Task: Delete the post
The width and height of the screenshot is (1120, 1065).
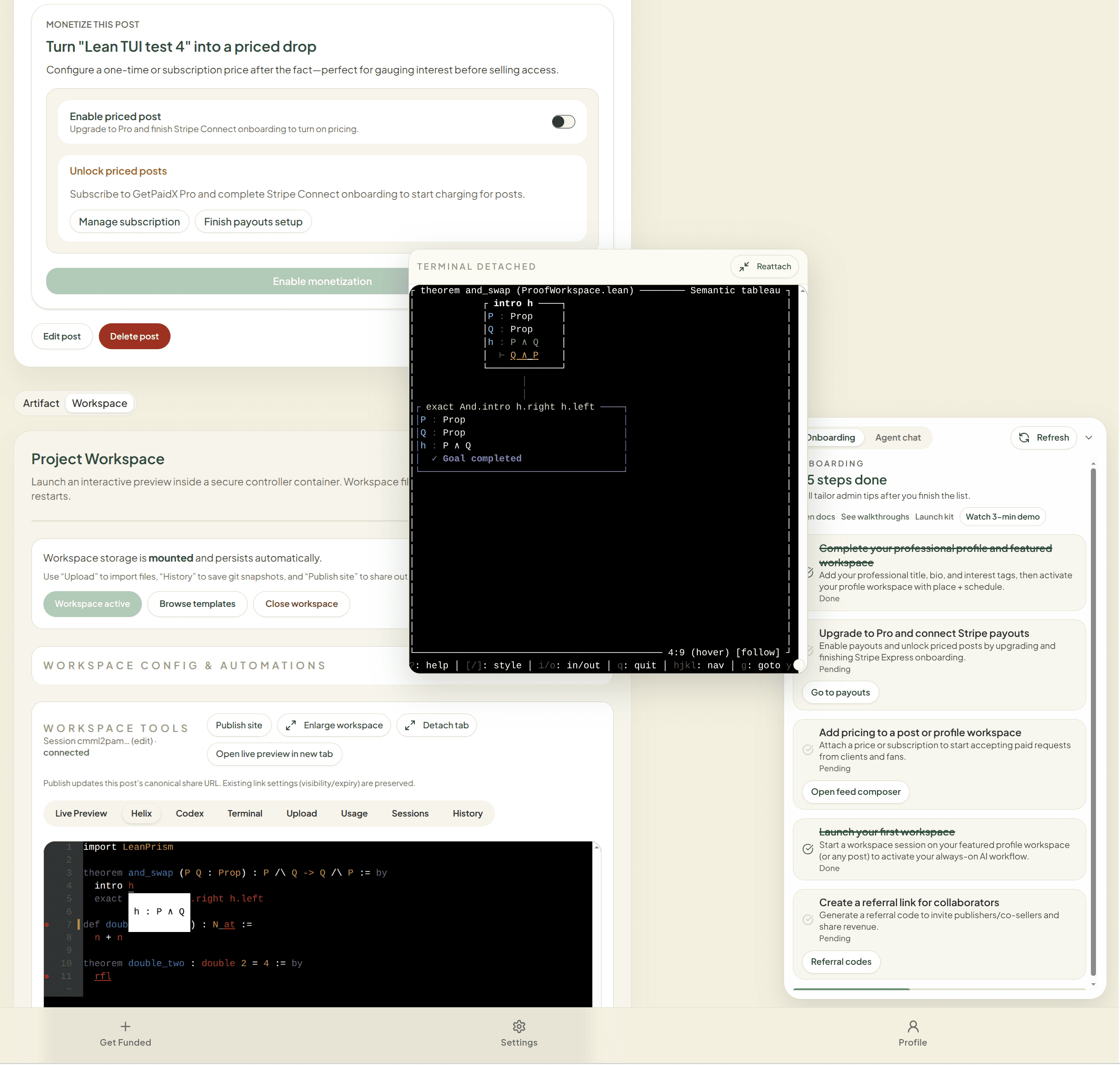Action: pos(134,336)
